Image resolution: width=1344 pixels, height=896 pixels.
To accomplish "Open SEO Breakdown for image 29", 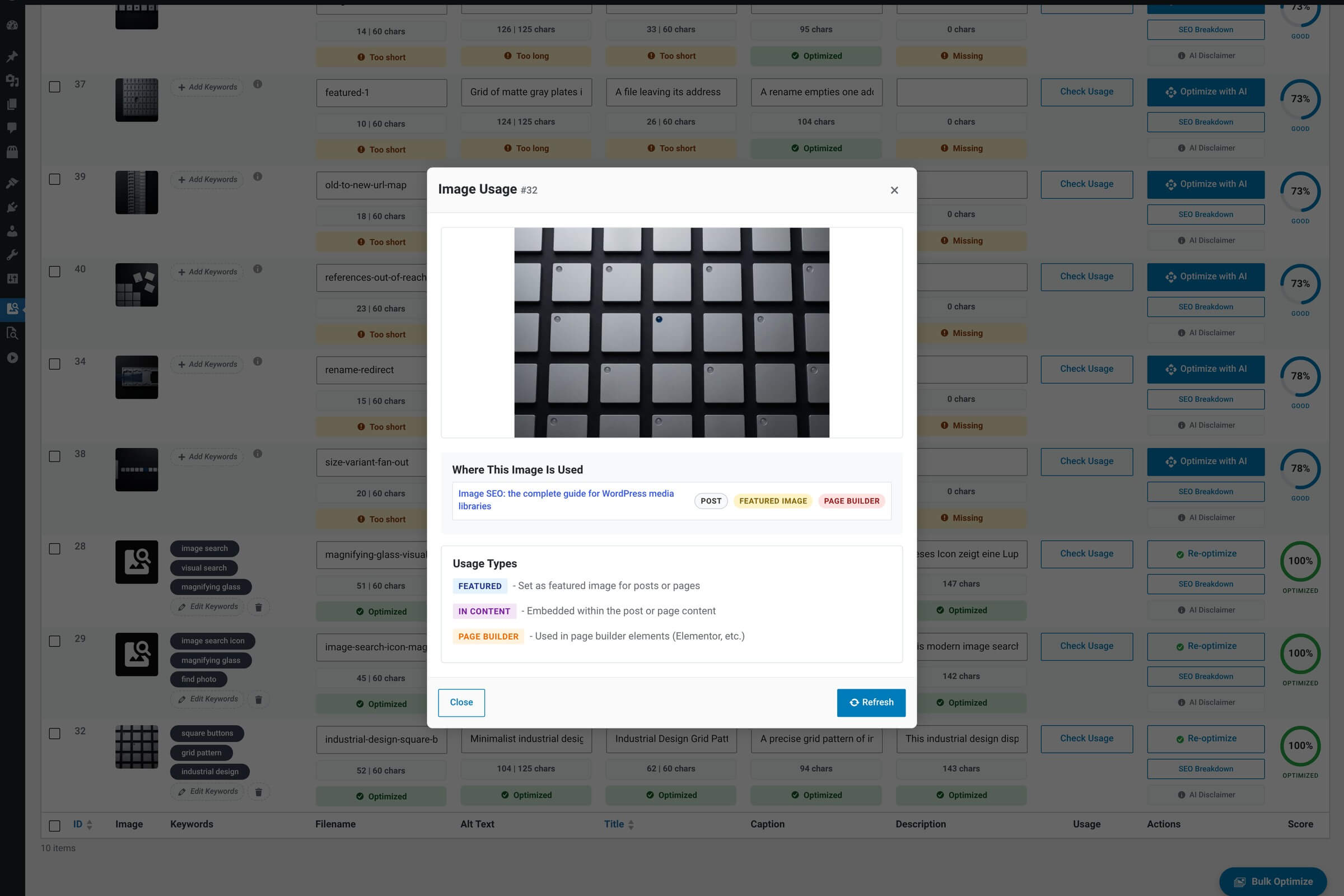I will pos(1206,676).
